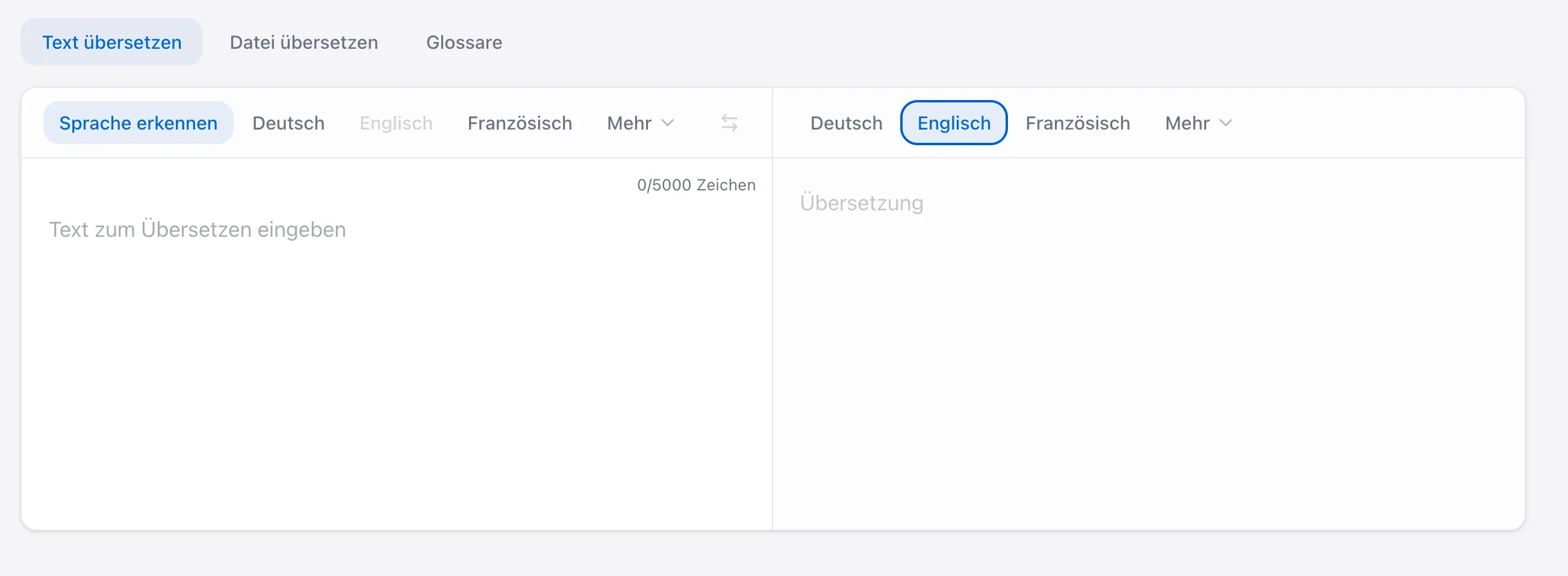Click the swap languages arrow icon
The height and width of the screenshot is (576, 1568).
point(730,123)
